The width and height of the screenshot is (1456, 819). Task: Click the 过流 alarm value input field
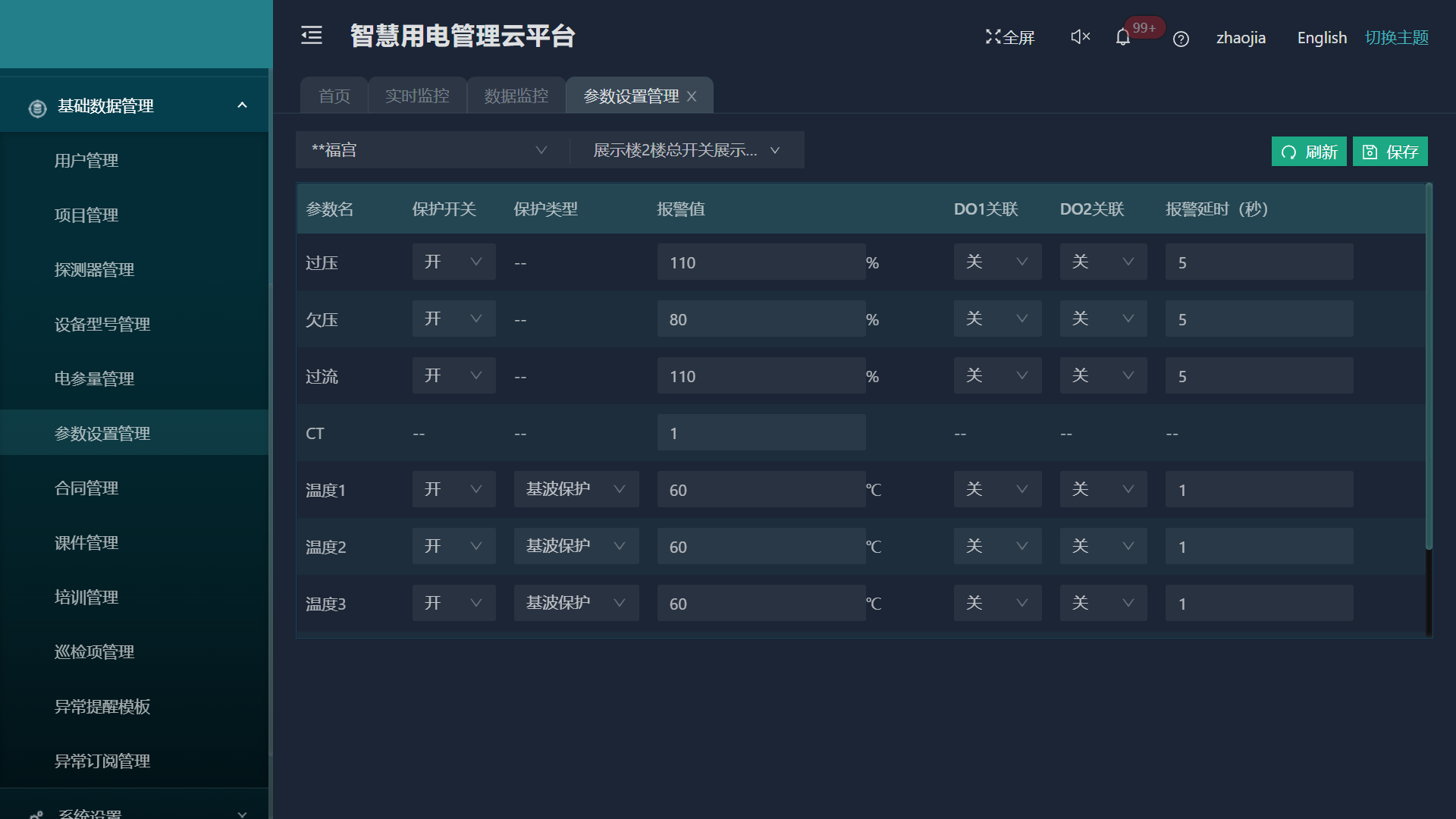(761, 376)
